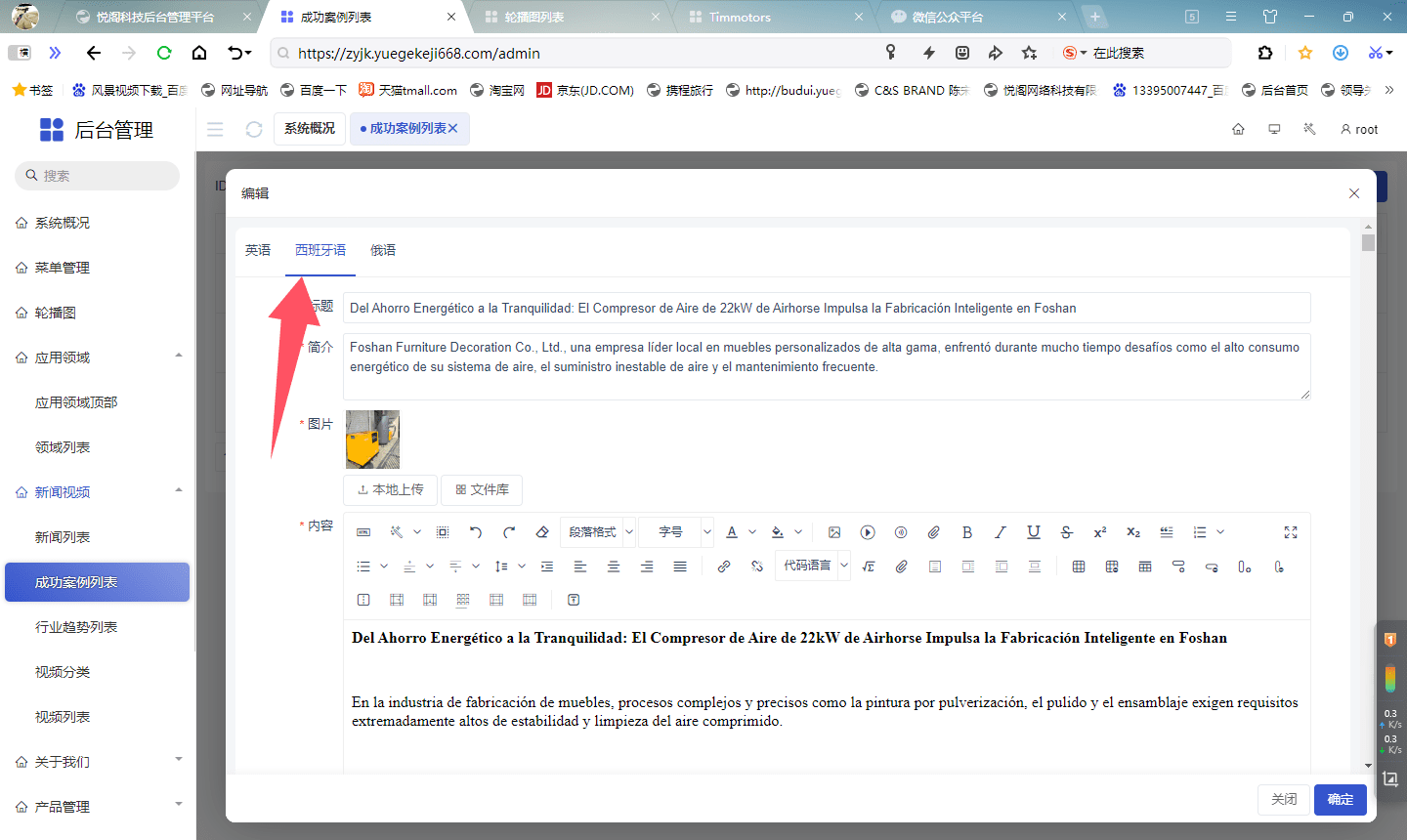Click the eraser clear-format icon
The width and height of the screenshot is (1407, 840).
click(542, 532)
